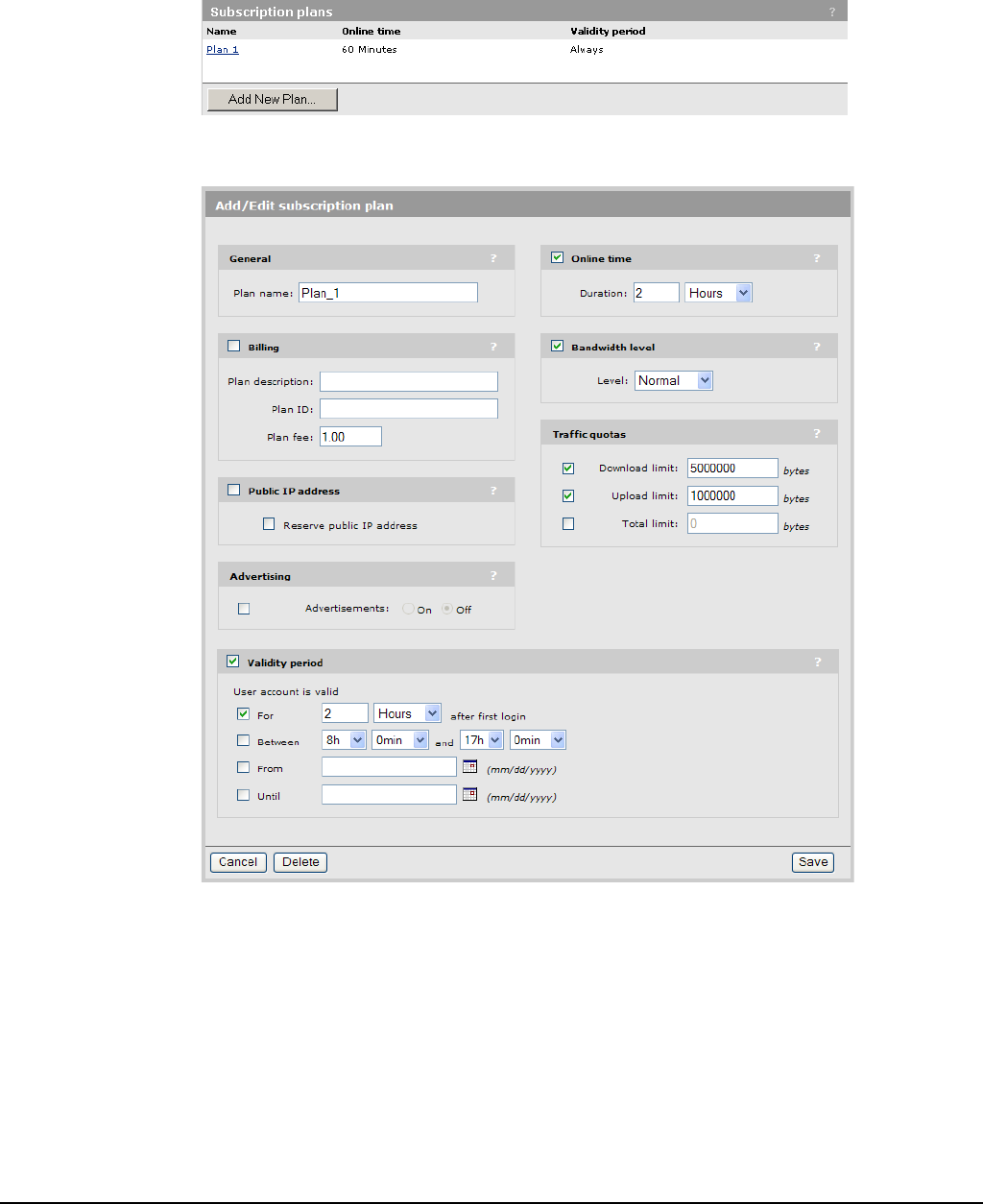983x1204 pixels.
Task: Click Total limit value field
Action: tap(732, 523)
